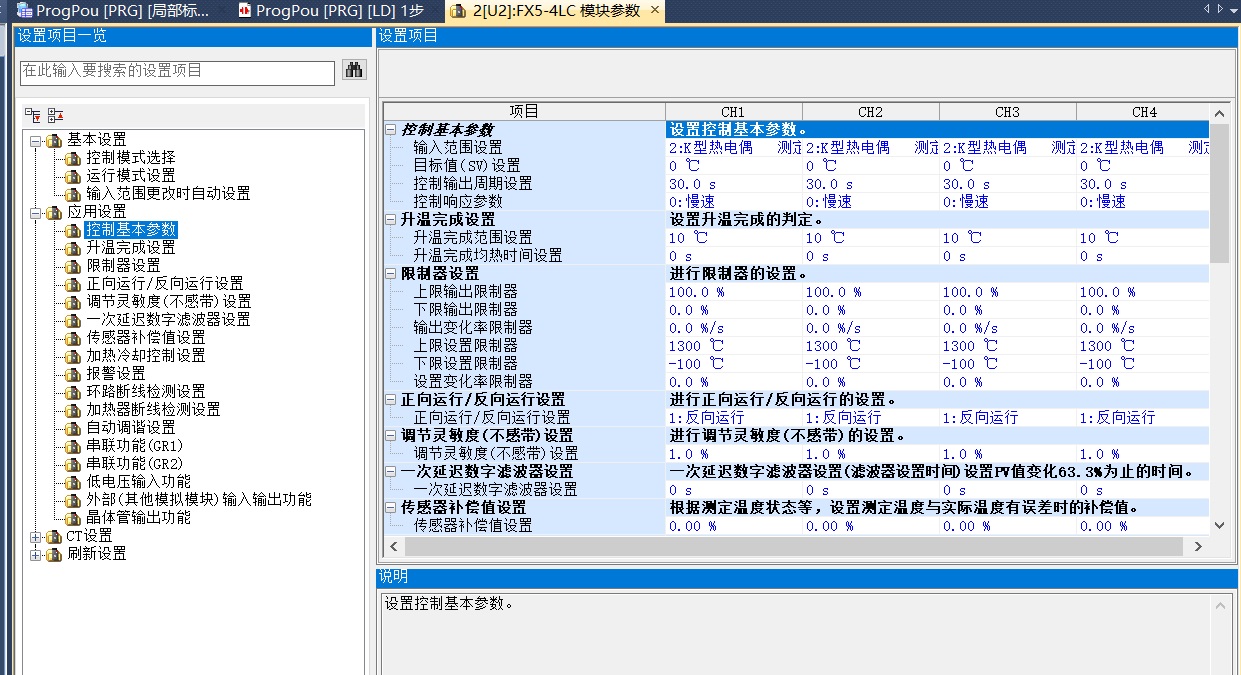Open the tab list dropdown arrow
Viewport: 1241px width, 675px height.
1232,9
